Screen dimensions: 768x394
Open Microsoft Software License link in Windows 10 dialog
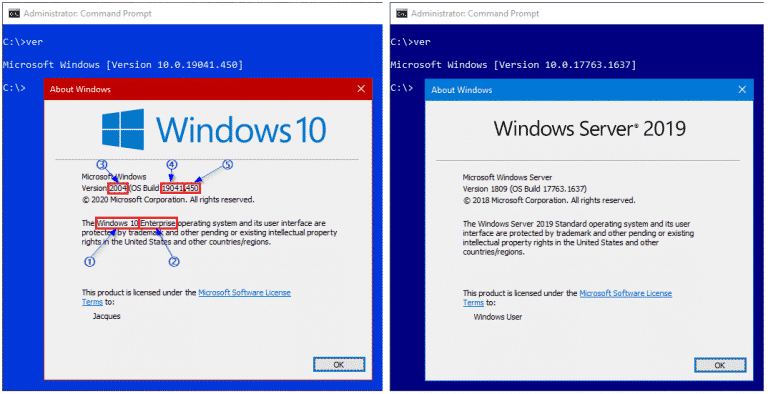244,293
